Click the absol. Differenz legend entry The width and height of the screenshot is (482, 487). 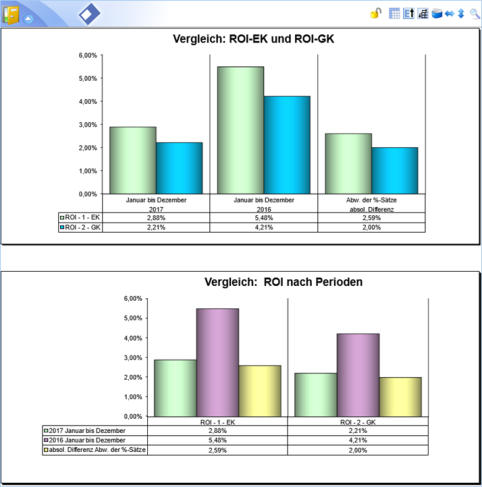pos(95,450)
